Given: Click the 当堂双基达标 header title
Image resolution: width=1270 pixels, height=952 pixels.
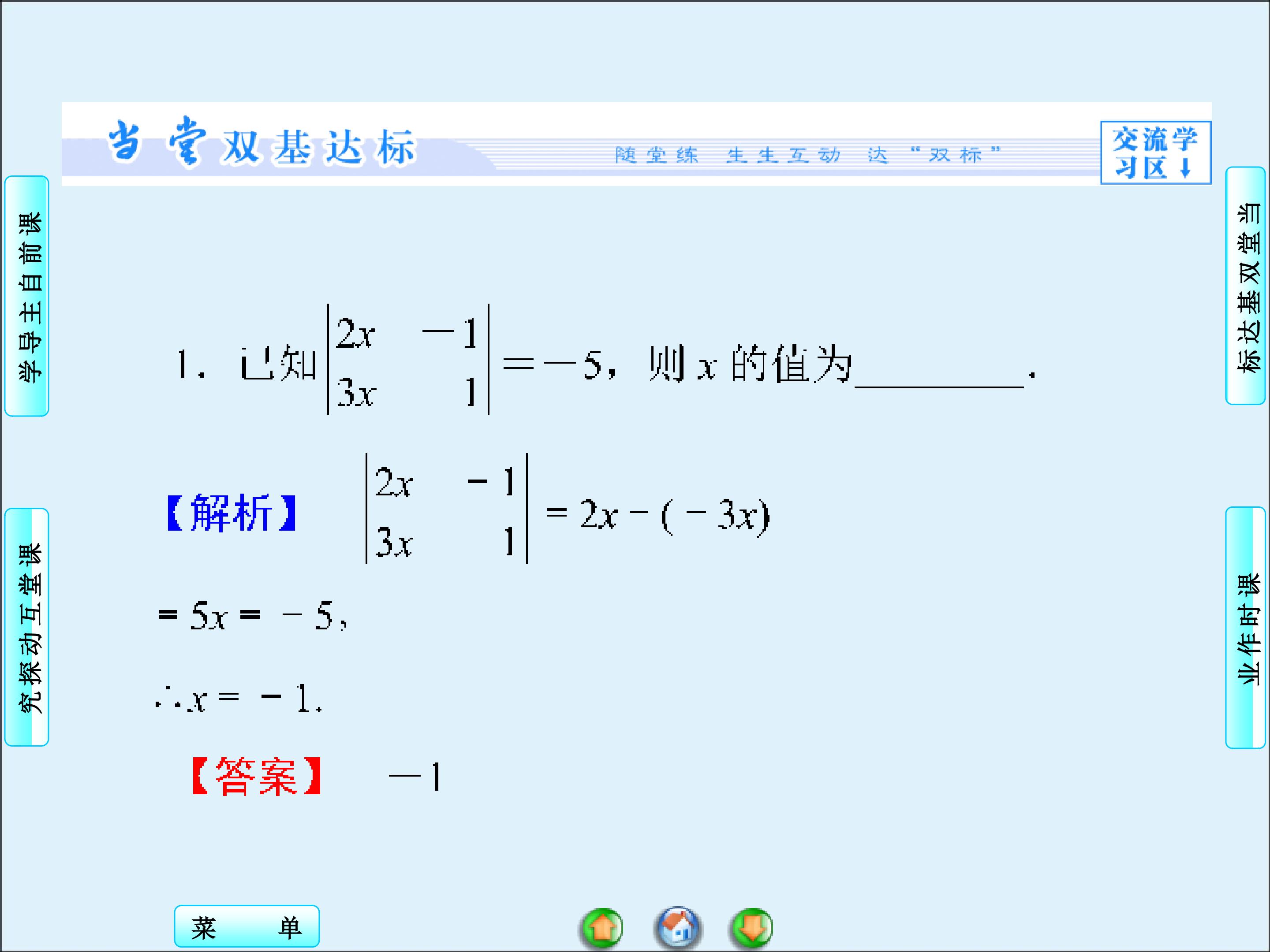Looking at the screenshot, I should click(261, 145).
